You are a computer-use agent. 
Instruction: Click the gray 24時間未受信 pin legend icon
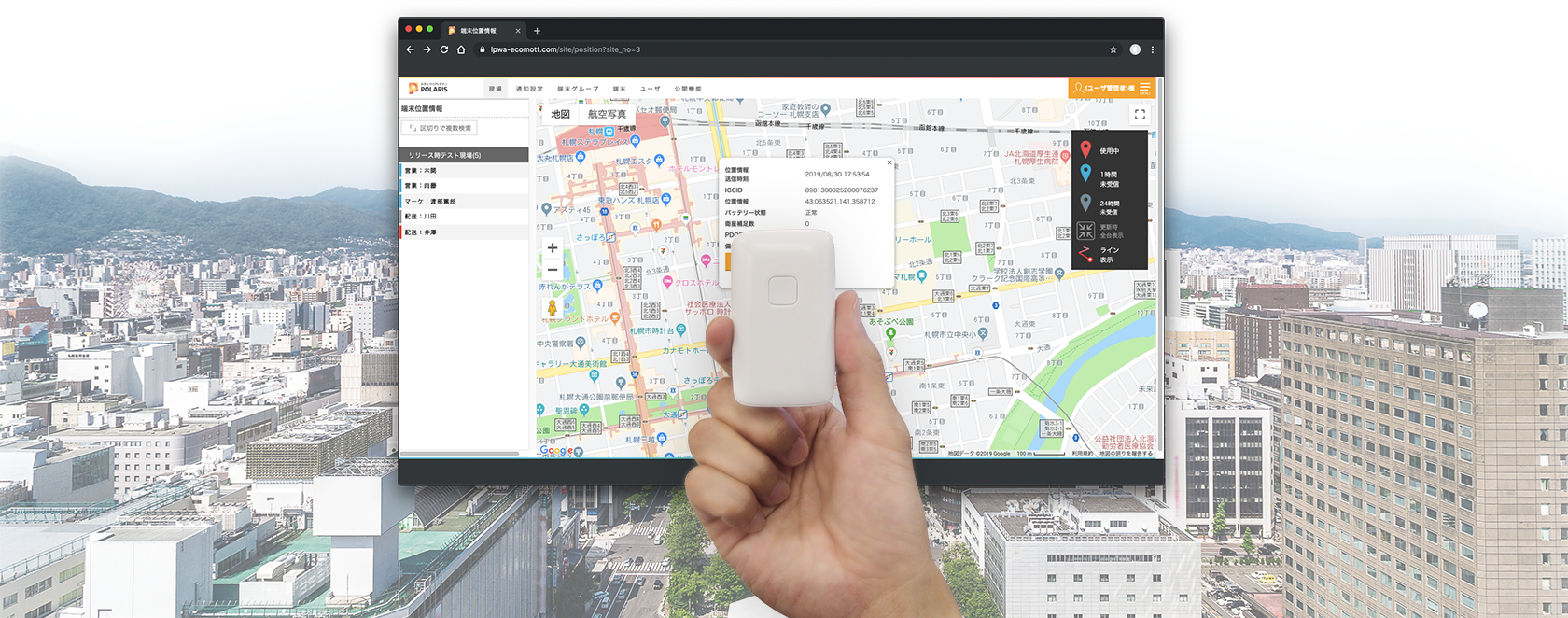point(1085,204)
